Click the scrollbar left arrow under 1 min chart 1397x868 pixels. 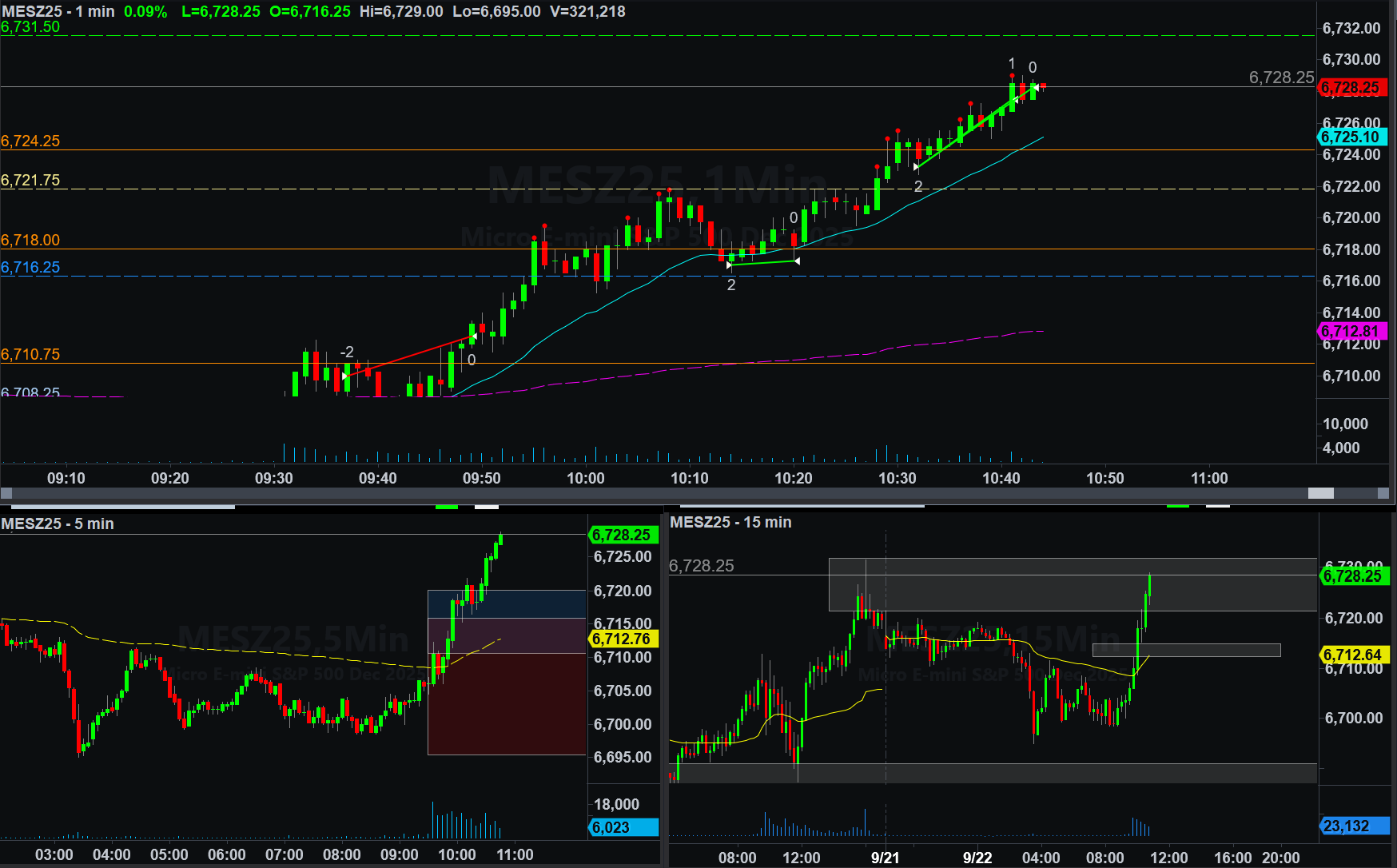pos(6,493)
